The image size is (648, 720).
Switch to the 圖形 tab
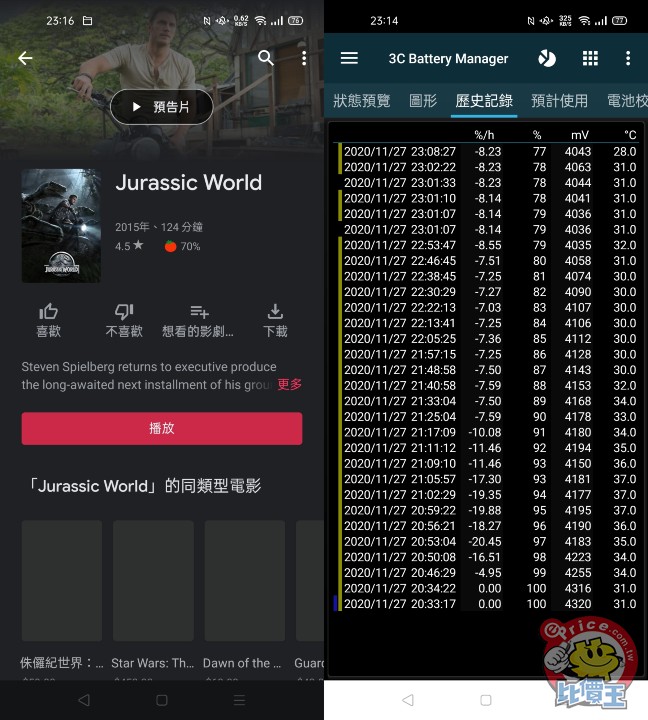pyautogui.click(x=423, y=100)
